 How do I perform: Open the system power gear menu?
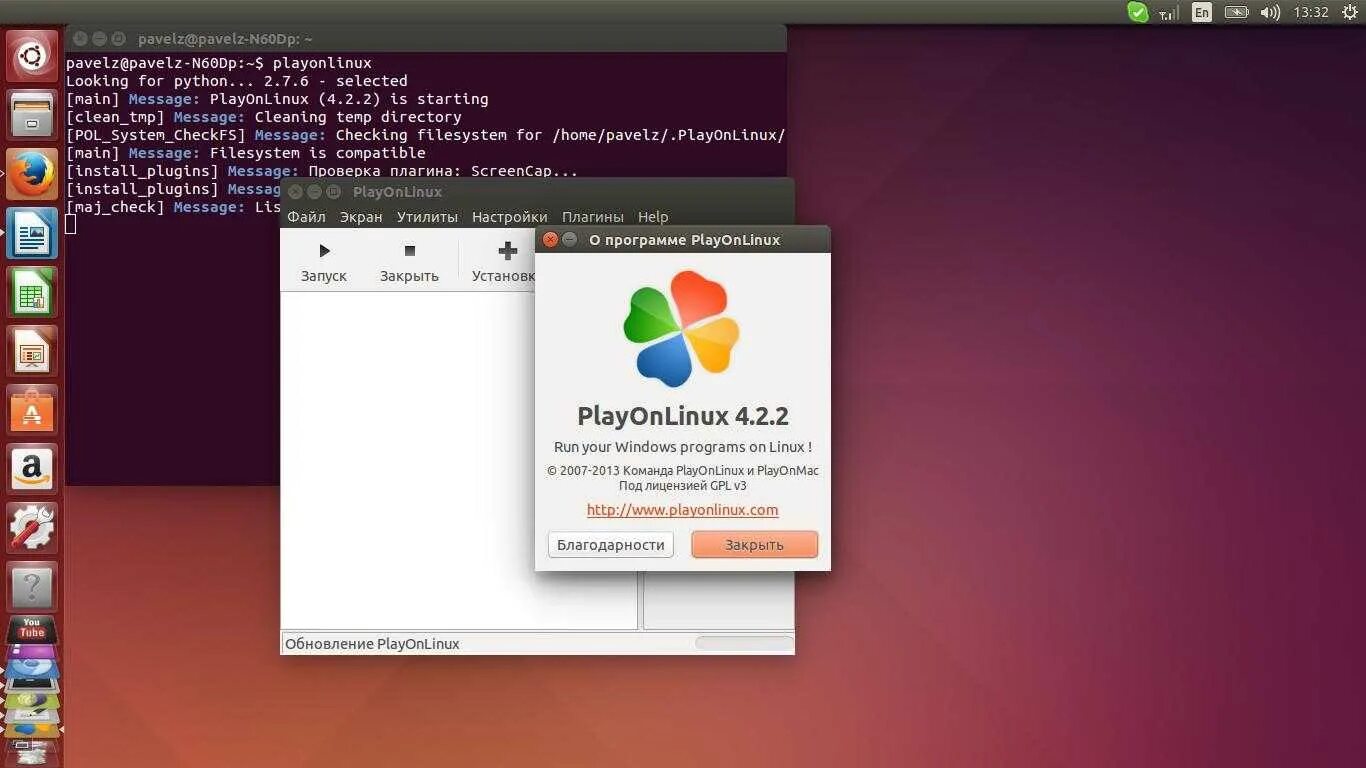(x=1349, y=12)
